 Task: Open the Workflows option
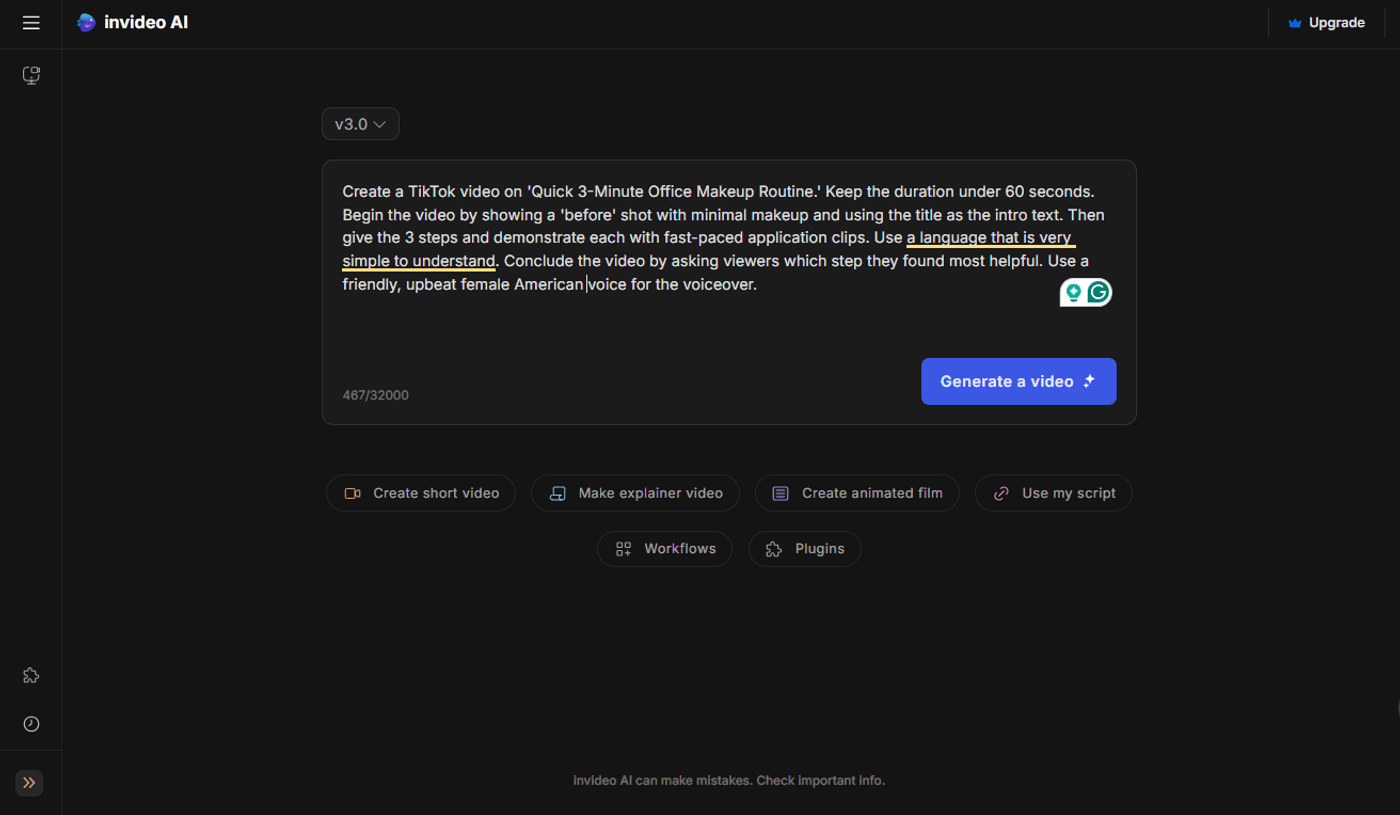[665, 549]
